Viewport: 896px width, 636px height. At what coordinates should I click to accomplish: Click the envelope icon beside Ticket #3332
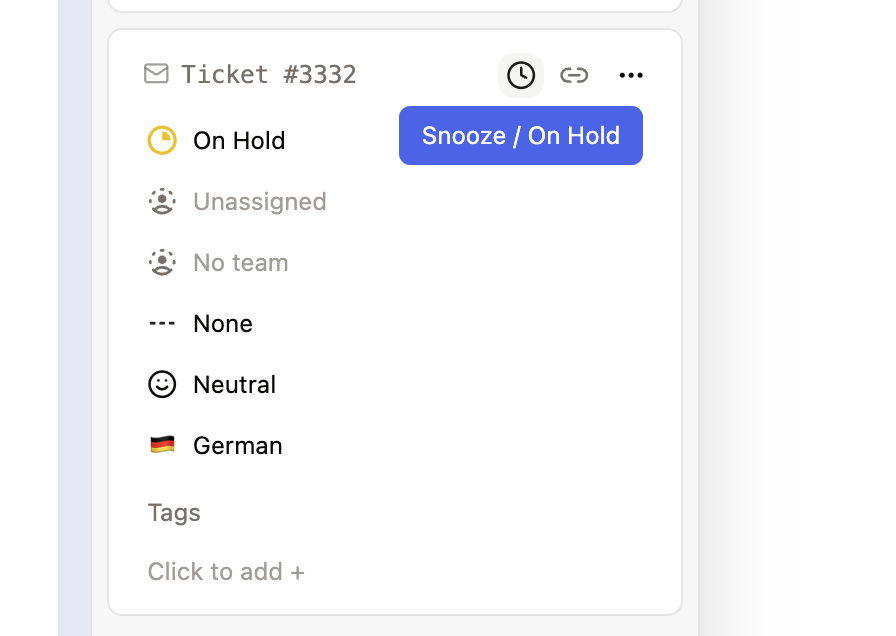[156, 74]
